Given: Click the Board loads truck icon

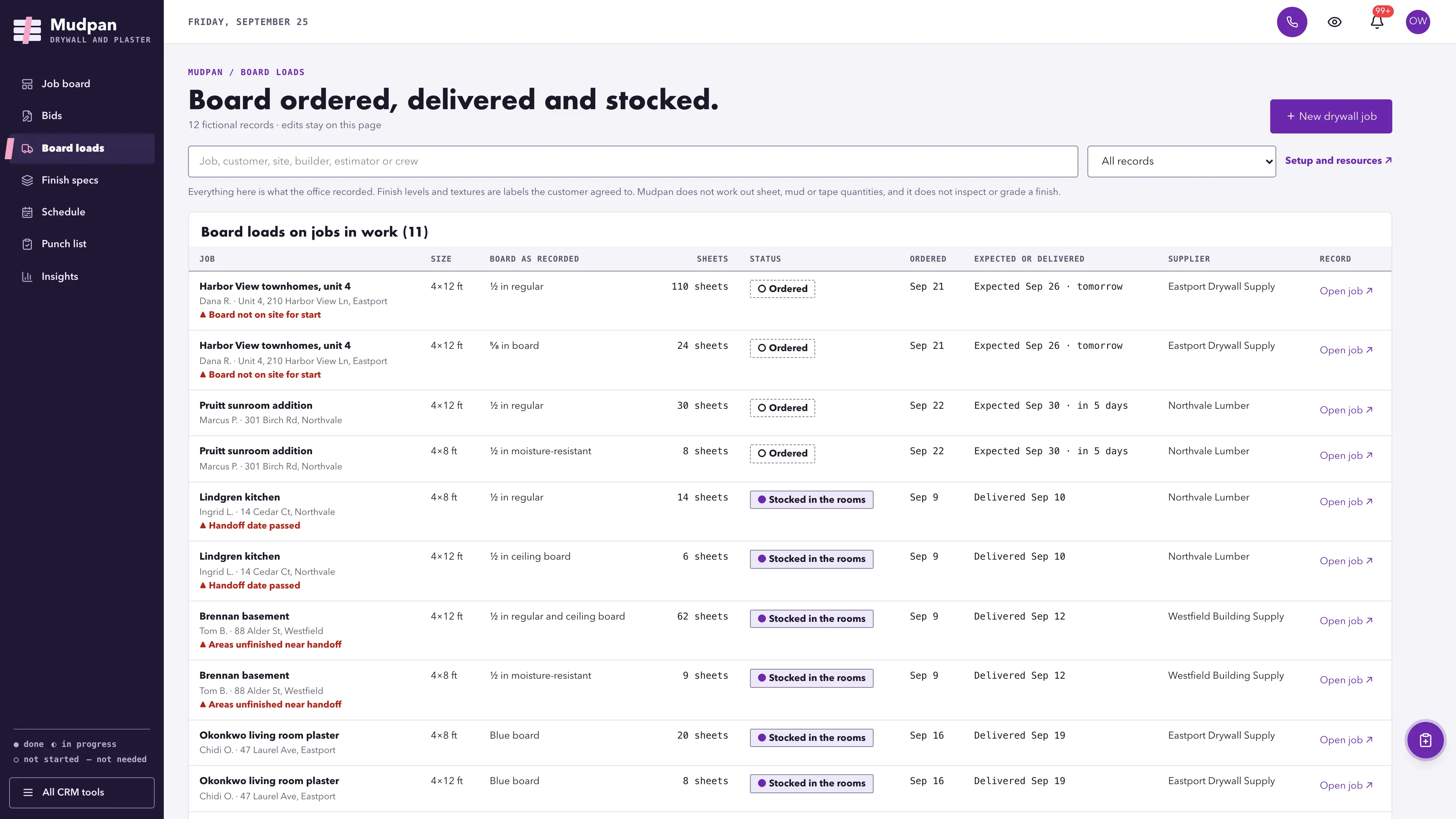Looking at the screenshot, I should (27, 149).
